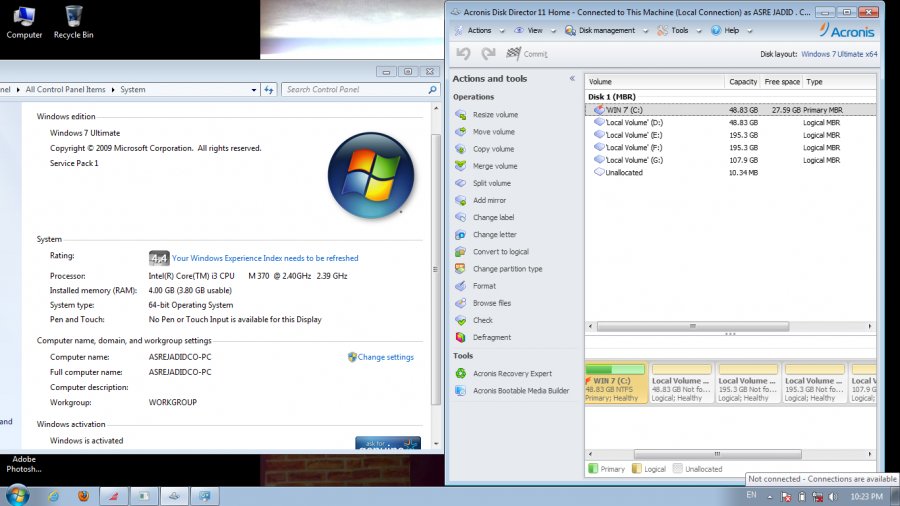Select the Local Volume (E:) row
This screenshot has width=900, height=506.
click(x=731, y=135)
